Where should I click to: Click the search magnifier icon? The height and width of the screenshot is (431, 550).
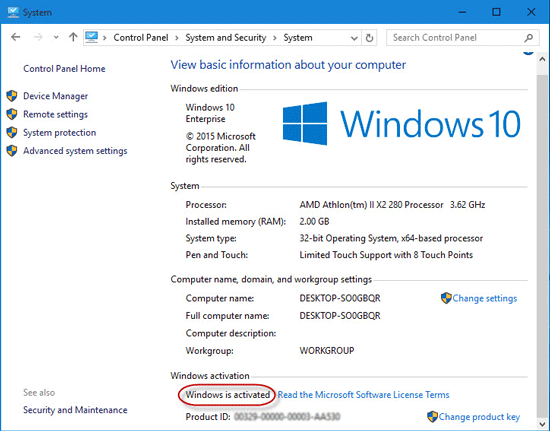529,38
